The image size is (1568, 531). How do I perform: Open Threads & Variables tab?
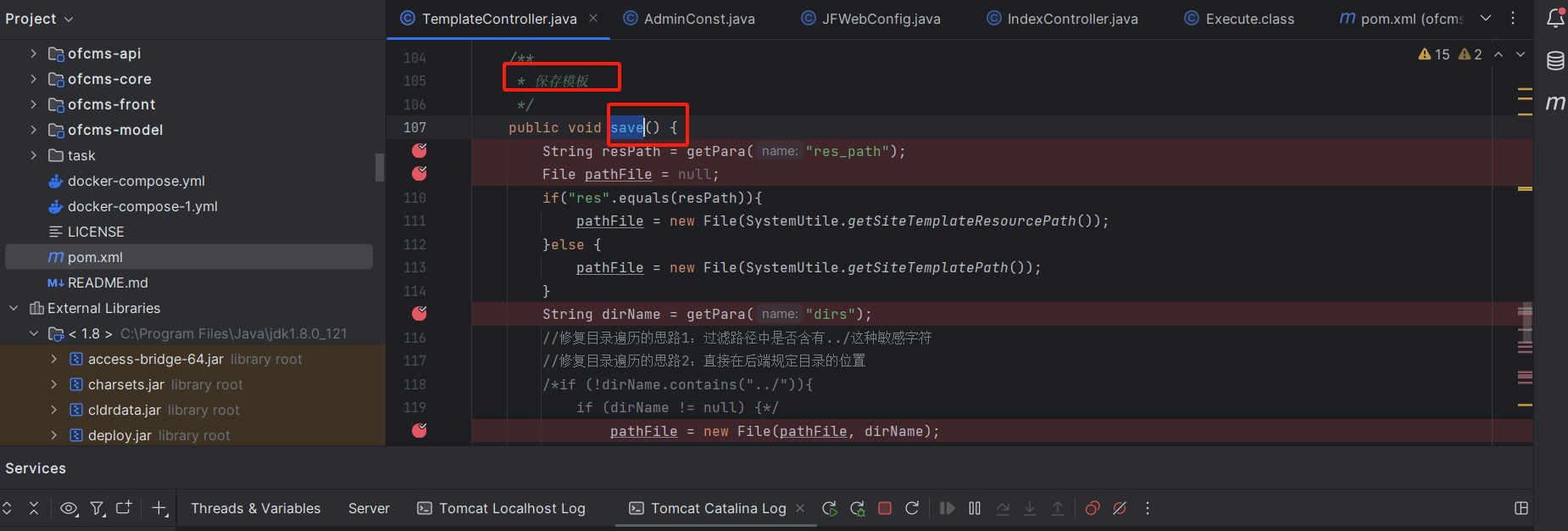[x=256, y=508]
